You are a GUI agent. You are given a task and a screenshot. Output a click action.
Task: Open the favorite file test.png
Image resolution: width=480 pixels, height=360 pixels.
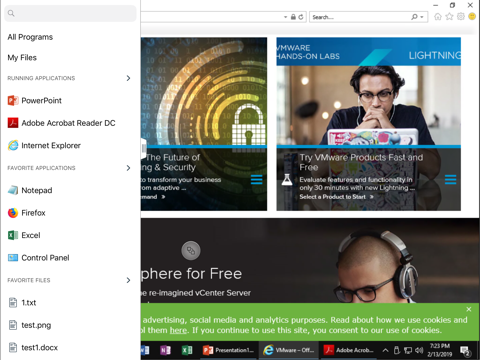tap(29, 325)
